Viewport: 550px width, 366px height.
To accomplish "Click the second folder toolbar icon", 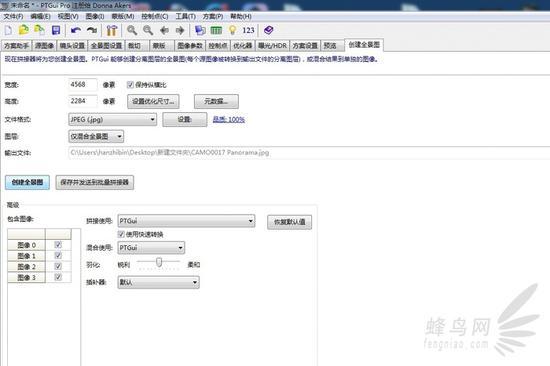I will [x=39, y=31].
